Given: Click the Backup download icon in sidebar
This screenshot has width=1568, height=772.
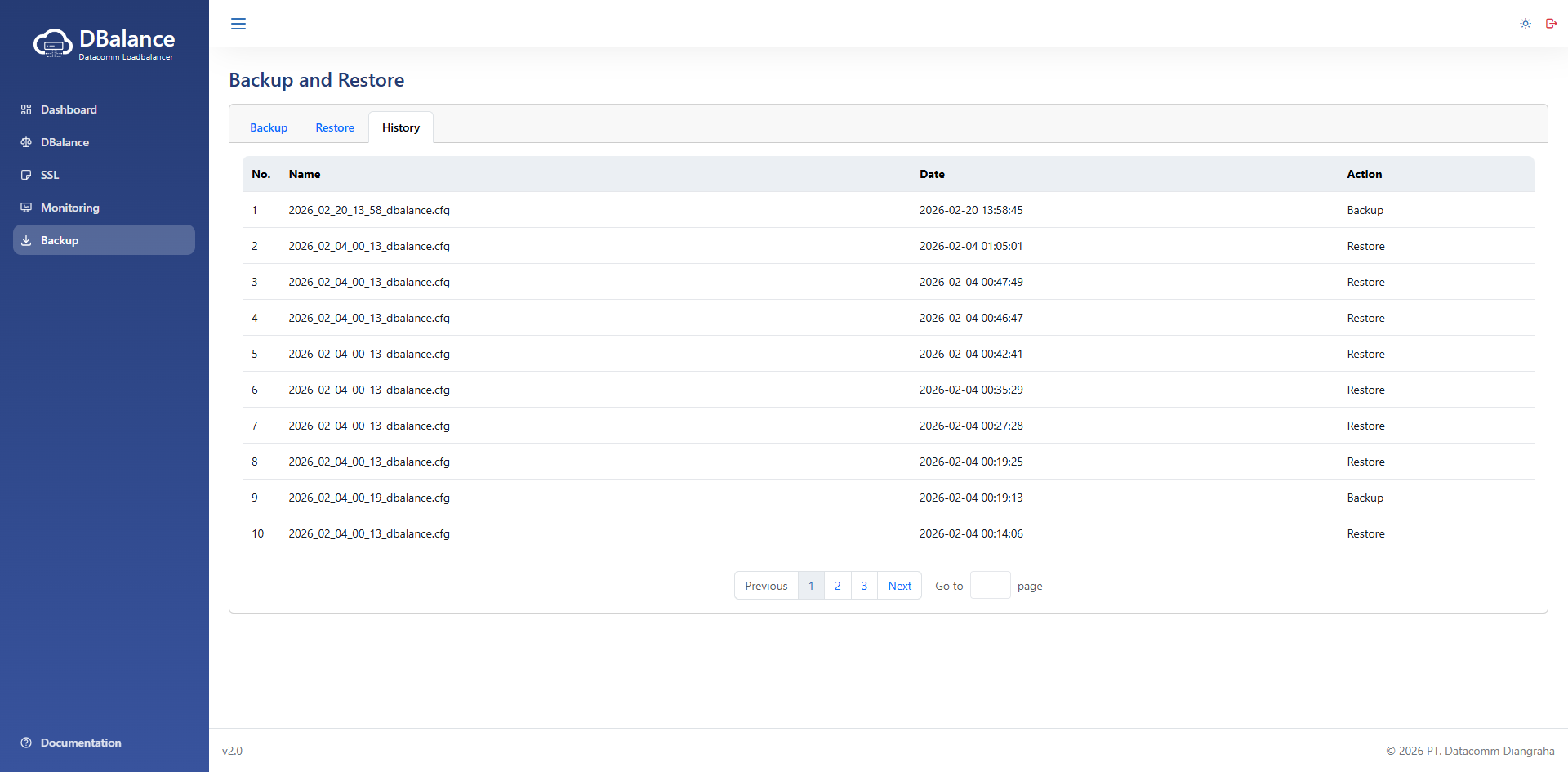Looking at the screenshot, I should point(26,240).
